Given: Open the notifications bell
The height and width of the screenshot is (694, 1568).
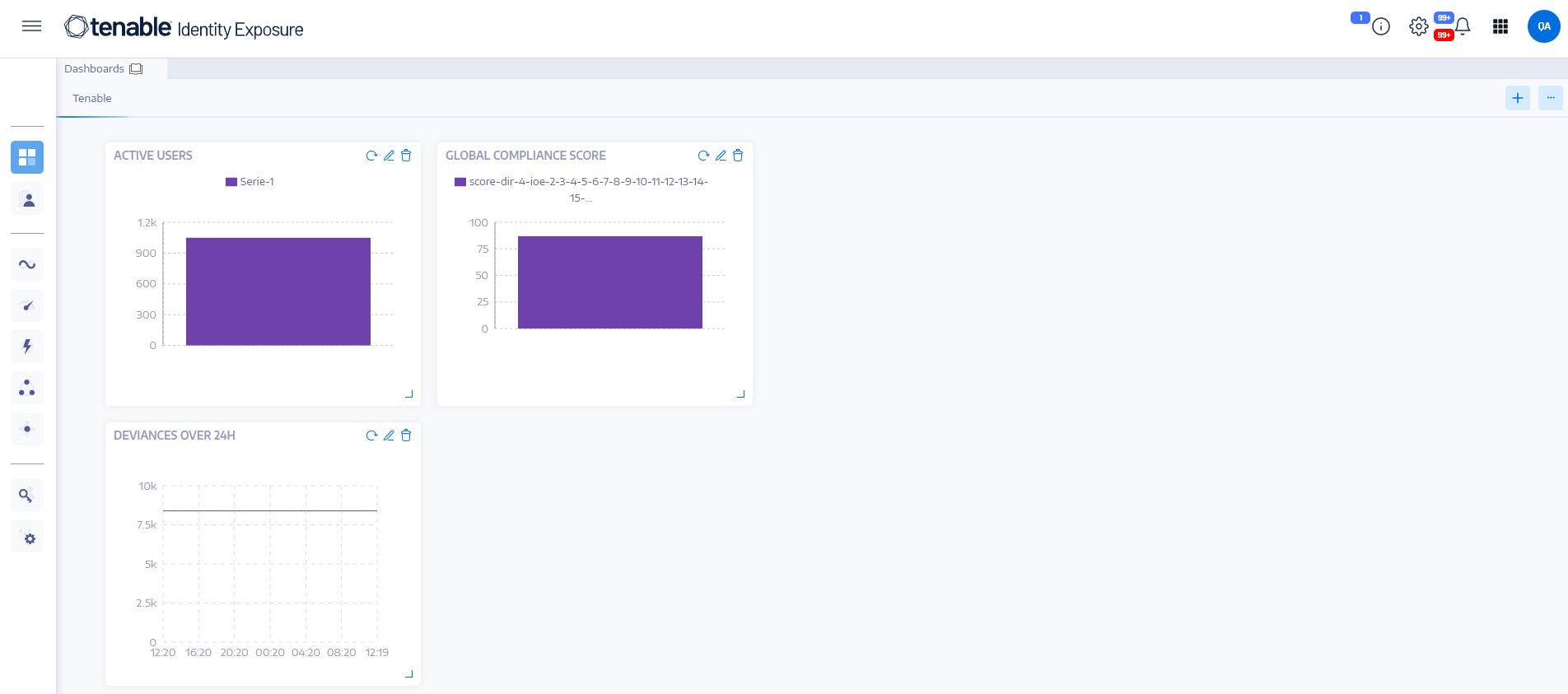Looking at the screenshot, I should pos(1463,26).
